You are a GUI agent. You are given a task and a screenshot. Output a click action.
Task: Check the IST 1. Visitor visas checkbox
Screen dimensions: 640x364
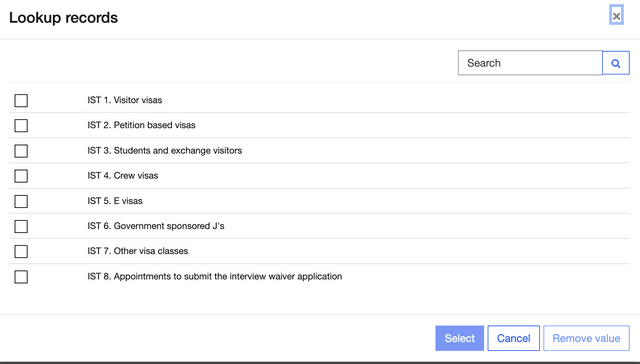click(x=21, y=100)
